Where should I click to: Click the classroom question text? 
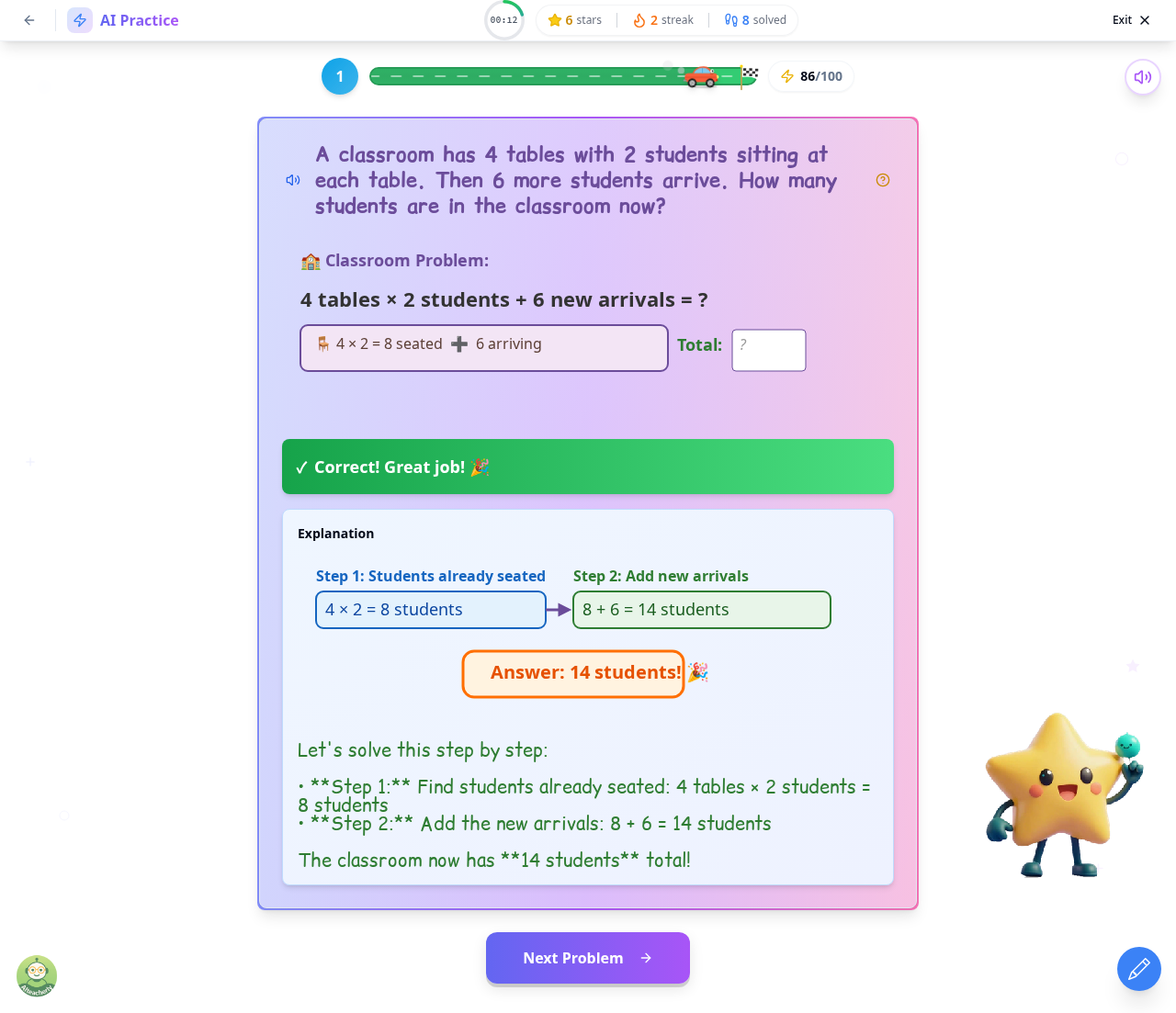point(576,180)
